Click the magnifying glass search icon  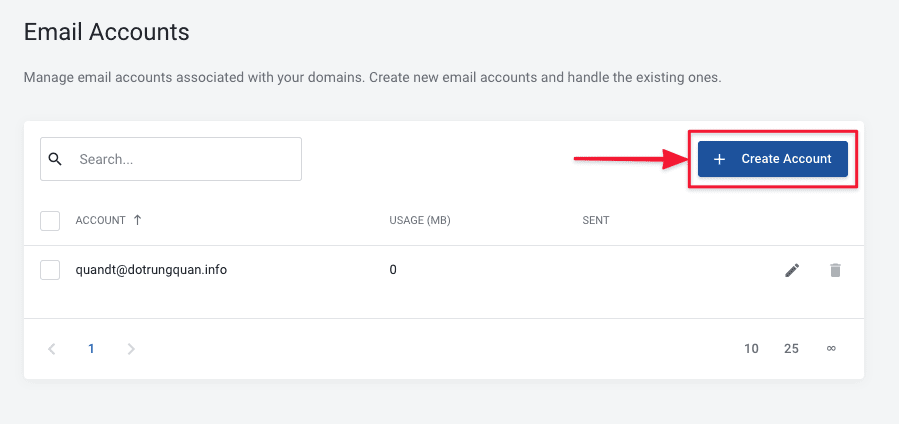coord(56,159)
